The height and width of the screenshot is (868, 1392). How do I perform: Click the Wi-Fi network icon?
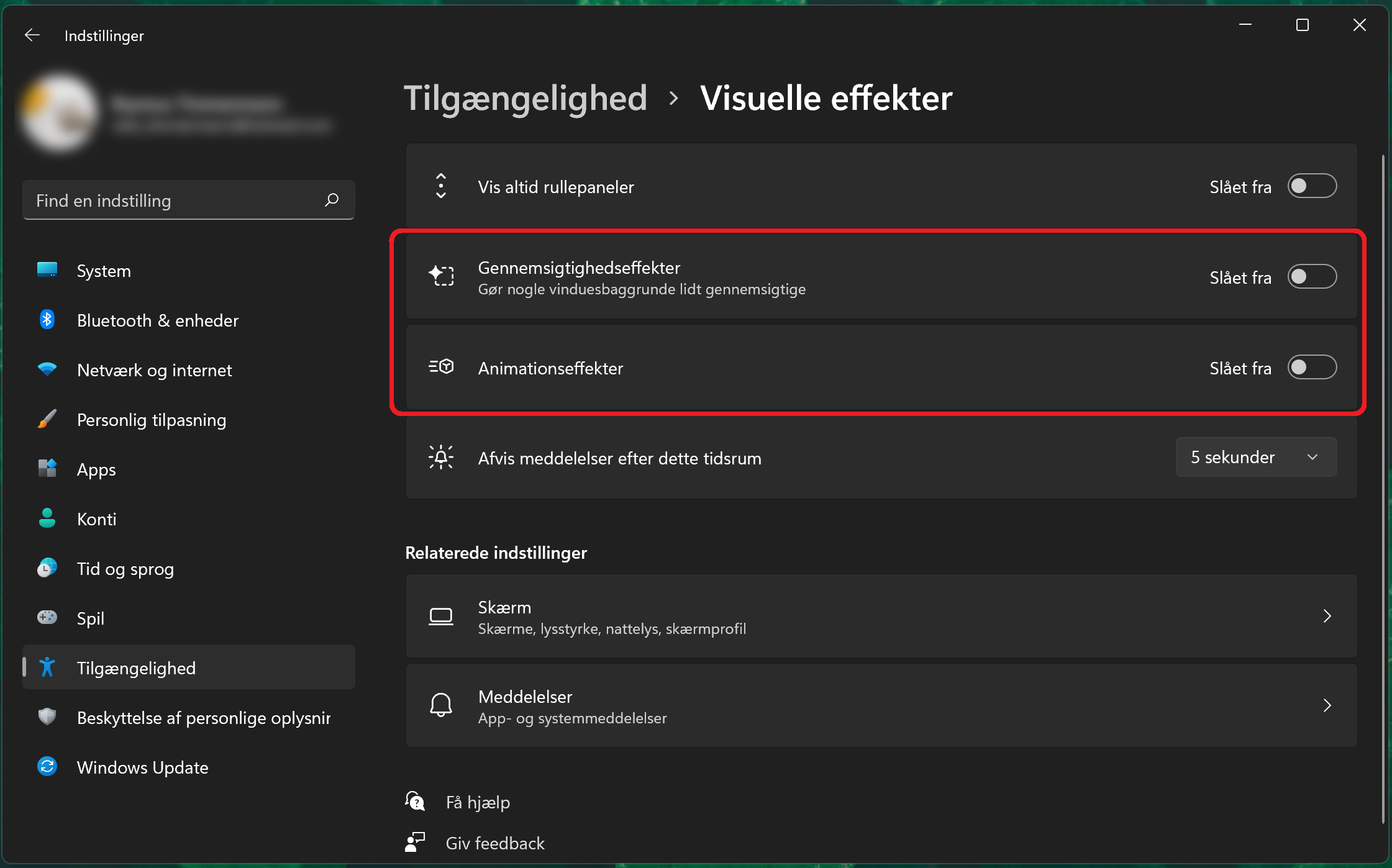coord(47,369)
